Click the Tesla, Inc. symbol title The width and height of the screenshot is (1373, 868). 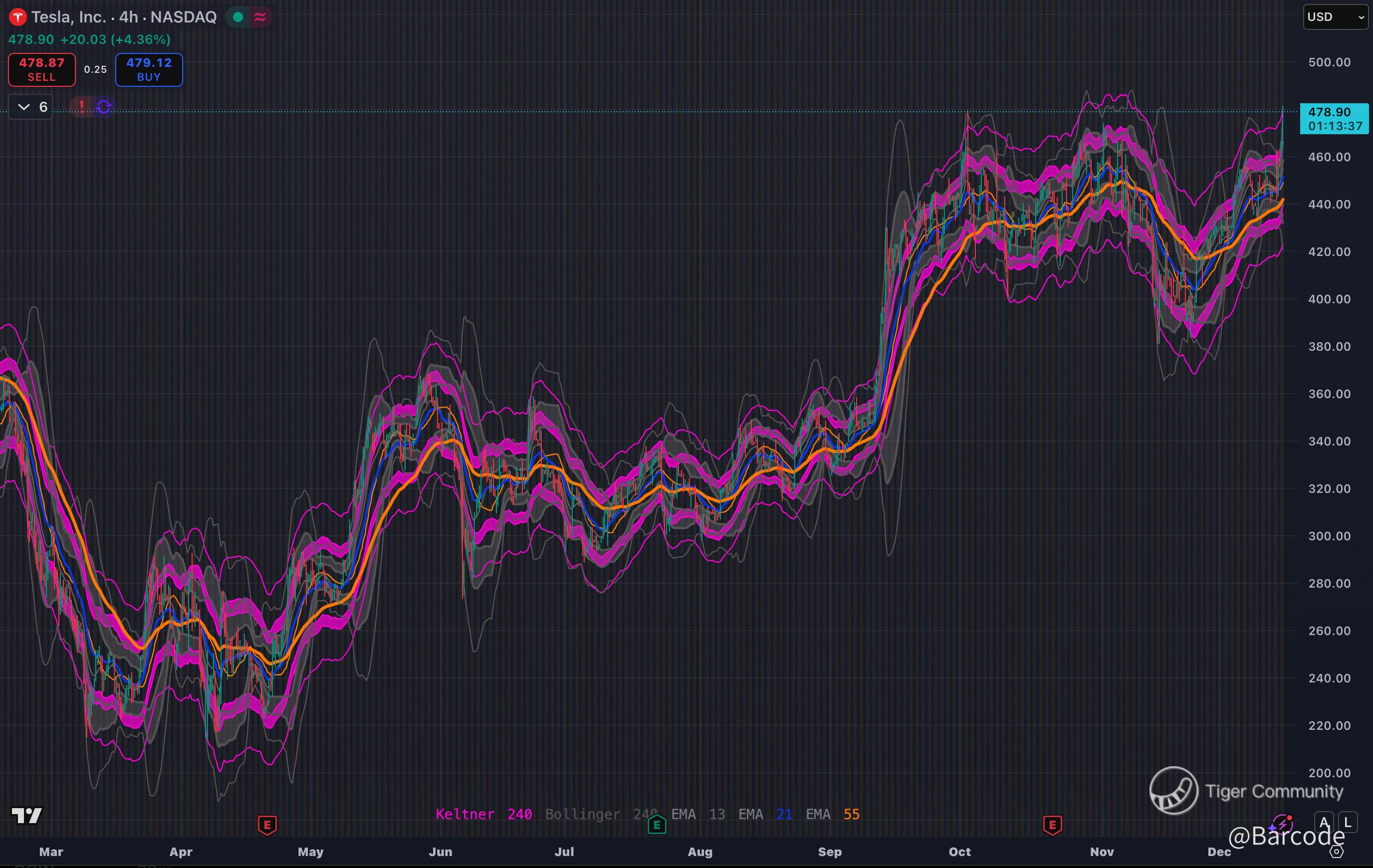pos(68,17)
